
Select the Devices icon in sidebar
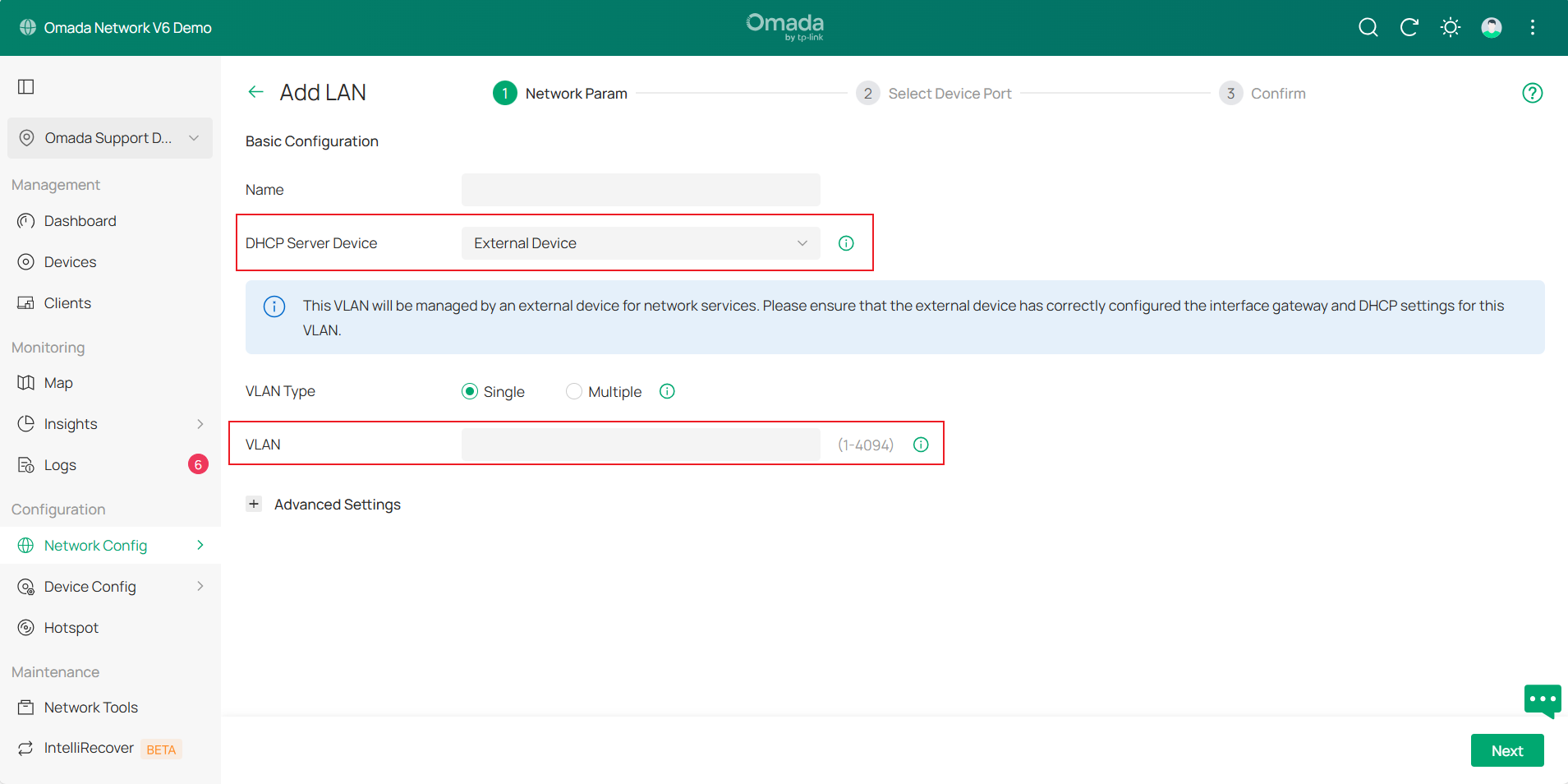pos(70,261)
